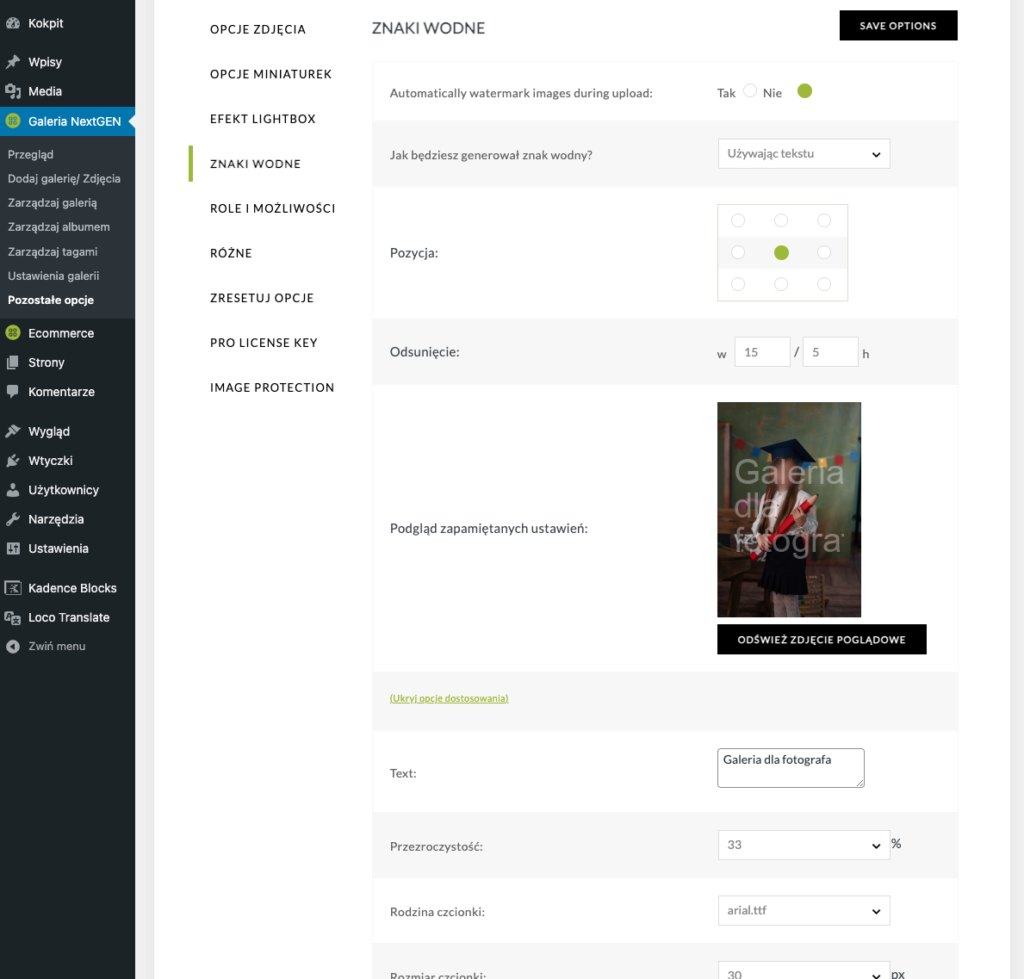Image resolution: width=1024 pixels, height=979 pixels.
Task: Open Wtyczki plugins icon
Action: [x=13, y=461]
